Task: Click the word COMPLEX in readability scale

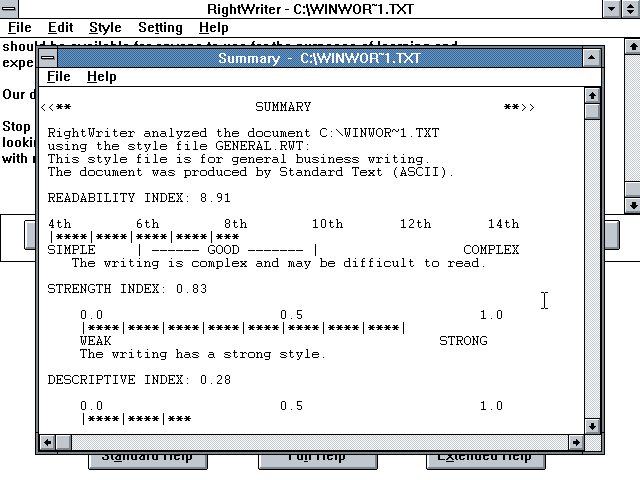Action: (491, 250)
